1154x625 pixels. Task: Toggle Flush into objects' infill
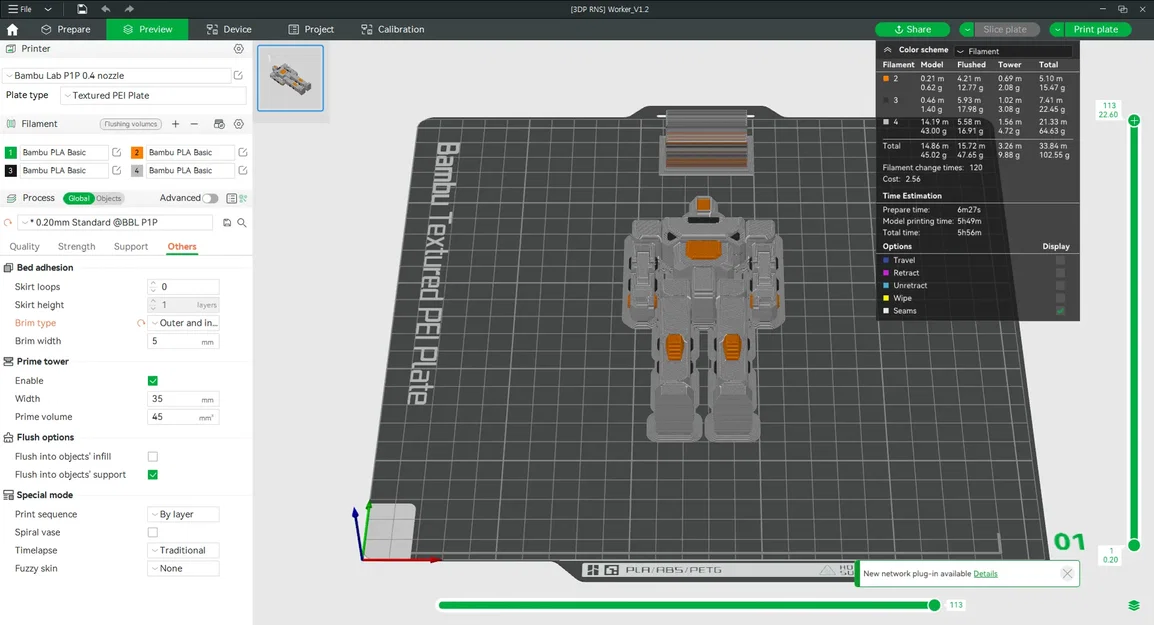(152, 455)
